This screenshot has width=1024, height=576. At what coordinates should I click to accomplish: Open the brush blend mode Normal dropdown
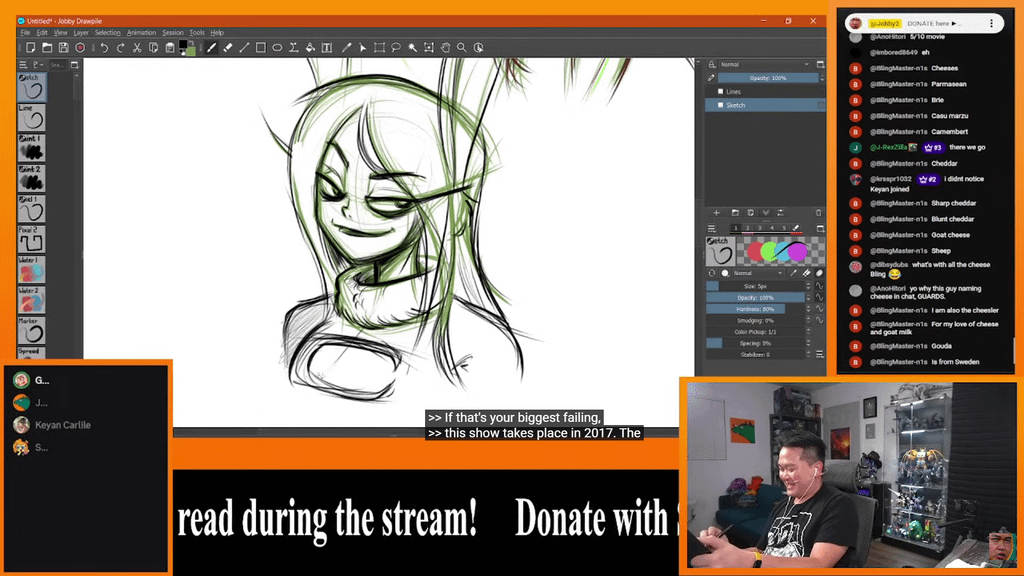coord(758,274)
